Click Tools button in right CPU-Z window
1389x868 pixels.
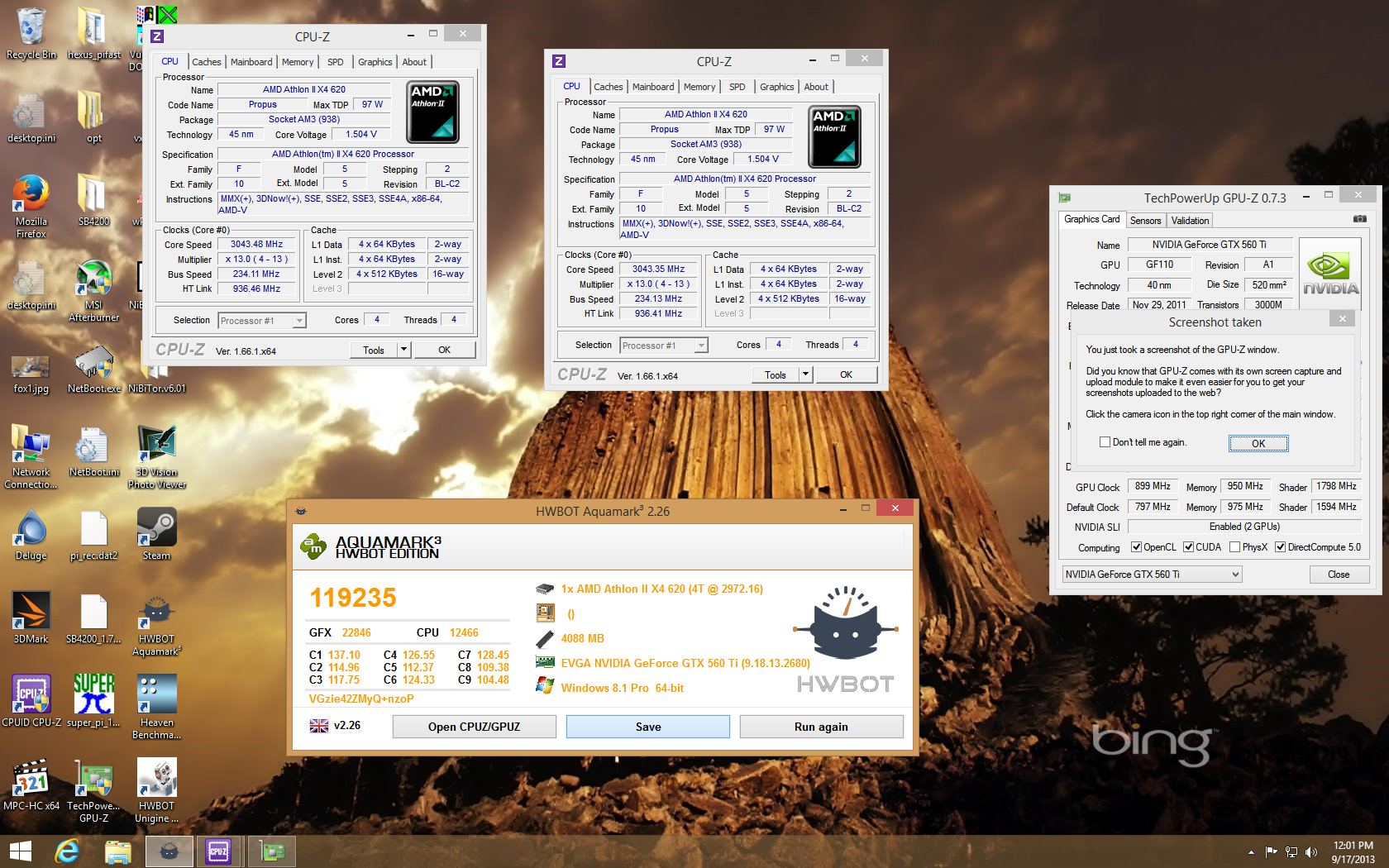point(776,374)
